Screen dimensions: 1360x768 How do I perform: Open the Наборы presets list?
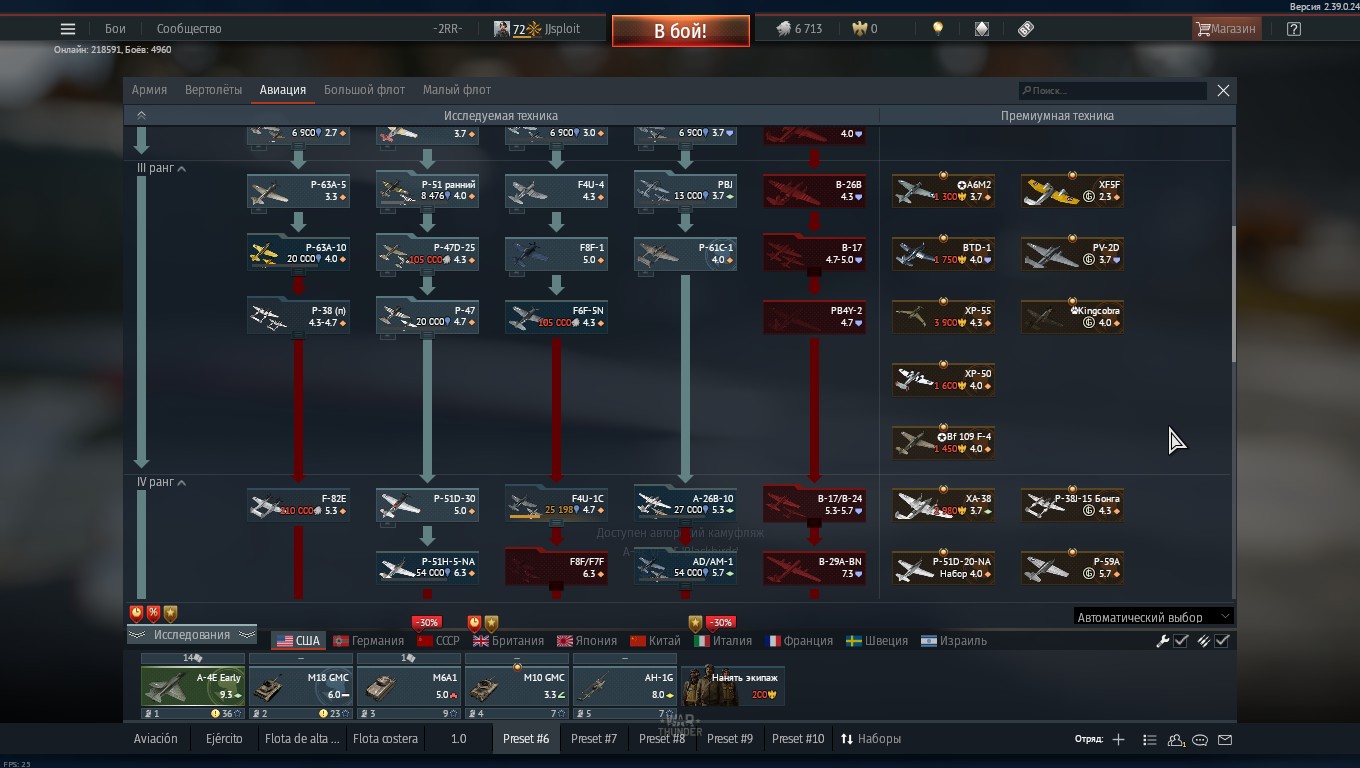pyautogui.click(x=870, y=739)
